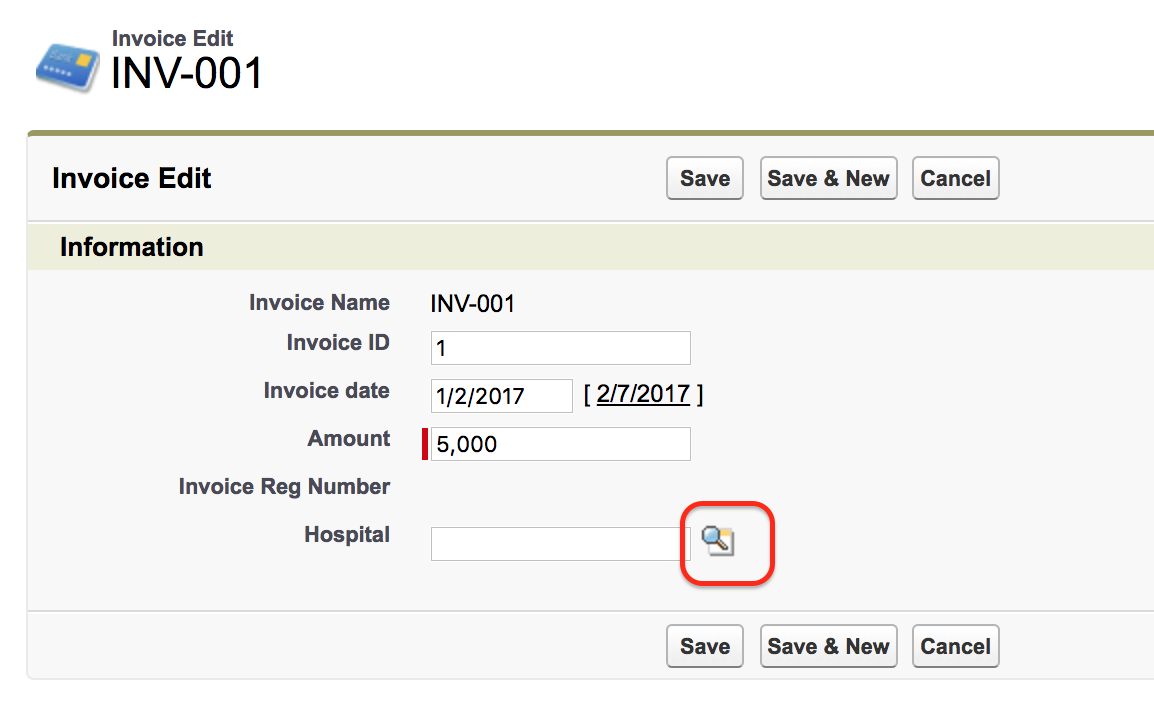
Task: Click the bottom Save button
Action: pos(704,646)
